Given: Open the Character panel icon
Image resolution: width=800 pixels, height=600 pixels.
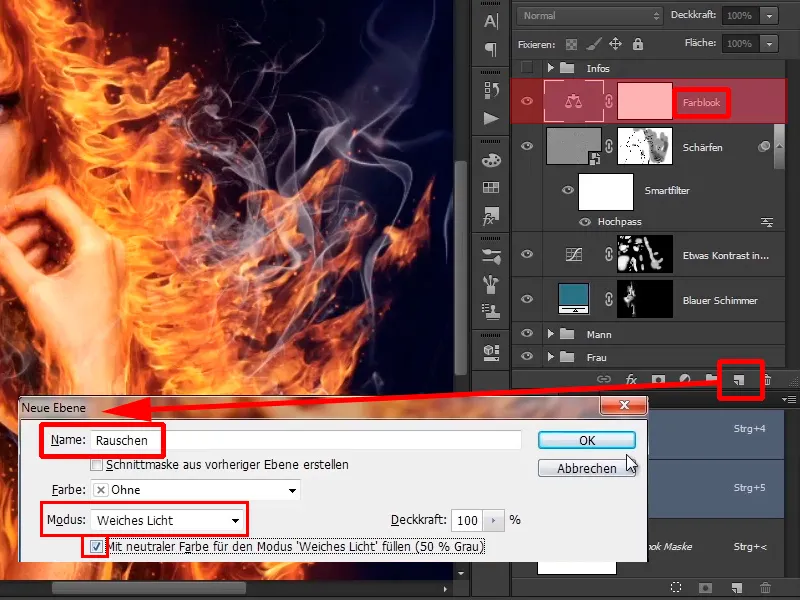Looking at the screenshot, I should [x=491, y=21].
